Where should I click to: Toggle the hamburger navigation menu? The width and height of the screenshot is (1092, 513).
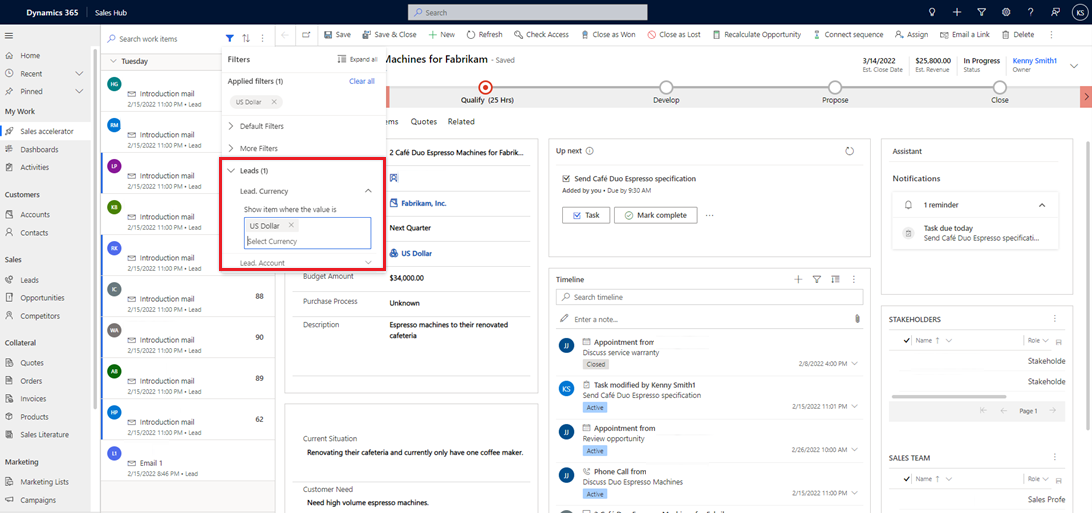[x=8, y=35]
